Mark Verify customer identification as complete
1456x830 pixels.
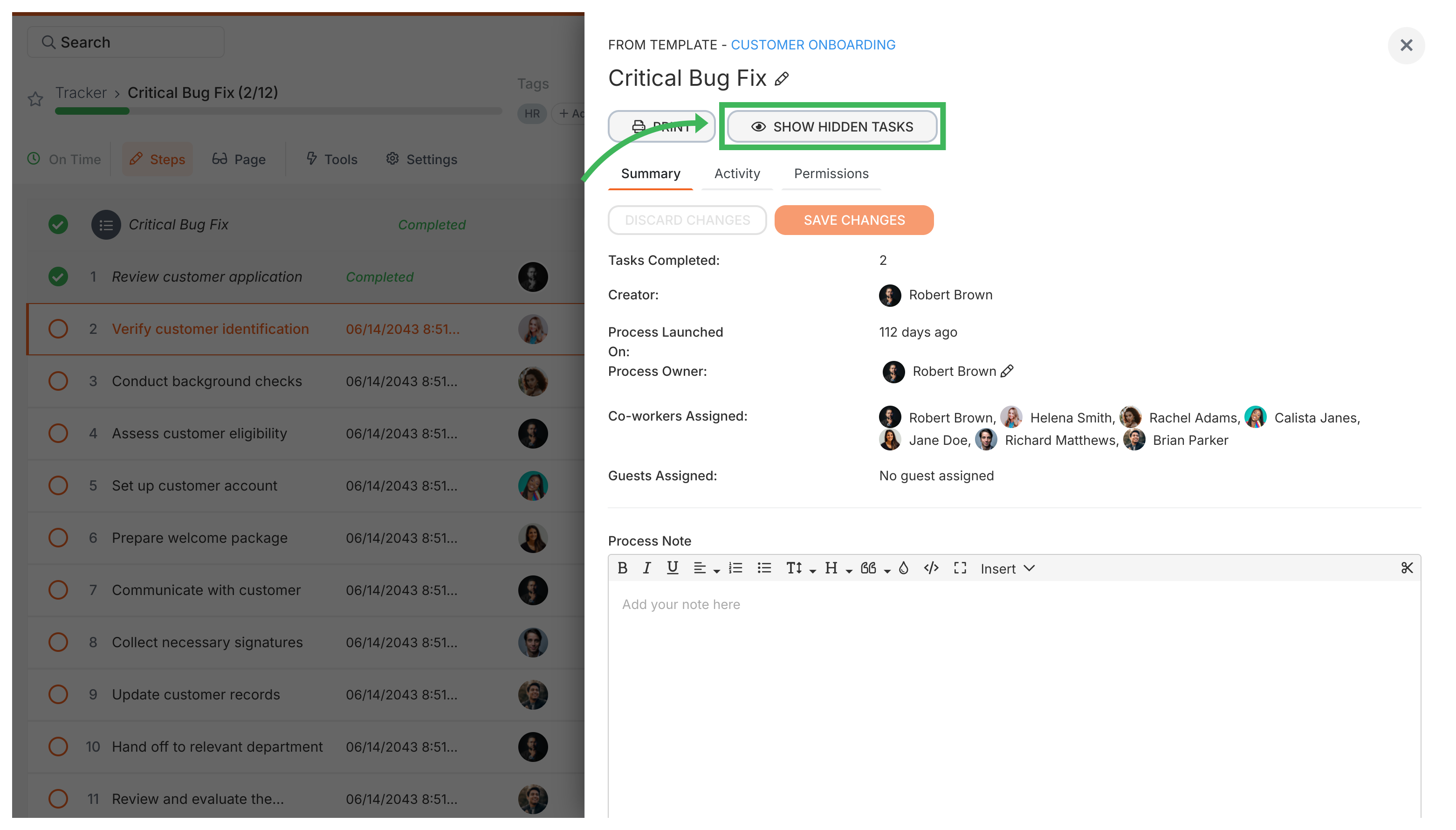(x=58, y=329)
